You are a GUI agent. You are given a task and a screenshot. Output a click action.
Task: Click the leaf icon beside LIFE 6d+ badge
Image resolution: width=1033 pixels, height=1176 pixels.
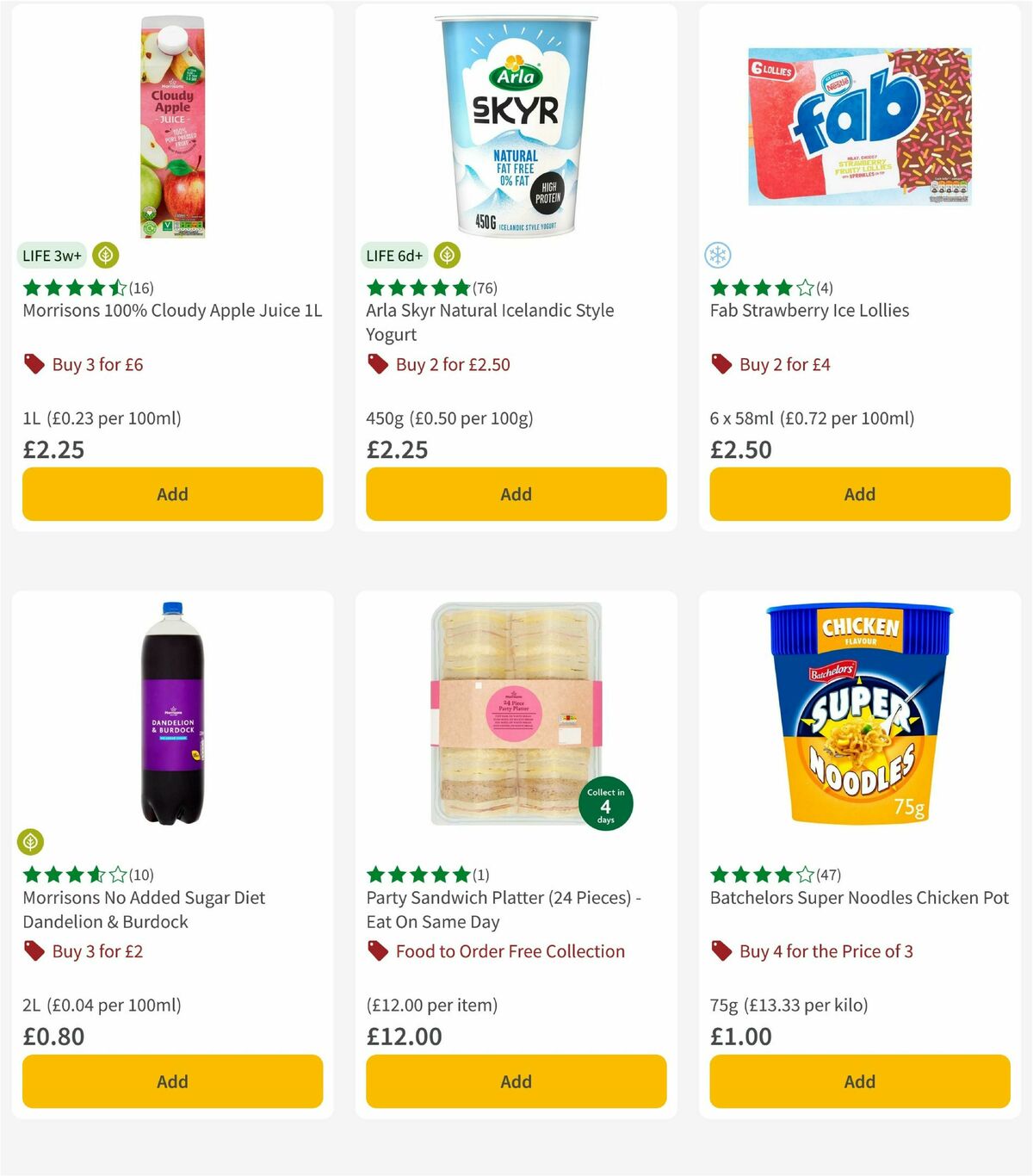447,256
